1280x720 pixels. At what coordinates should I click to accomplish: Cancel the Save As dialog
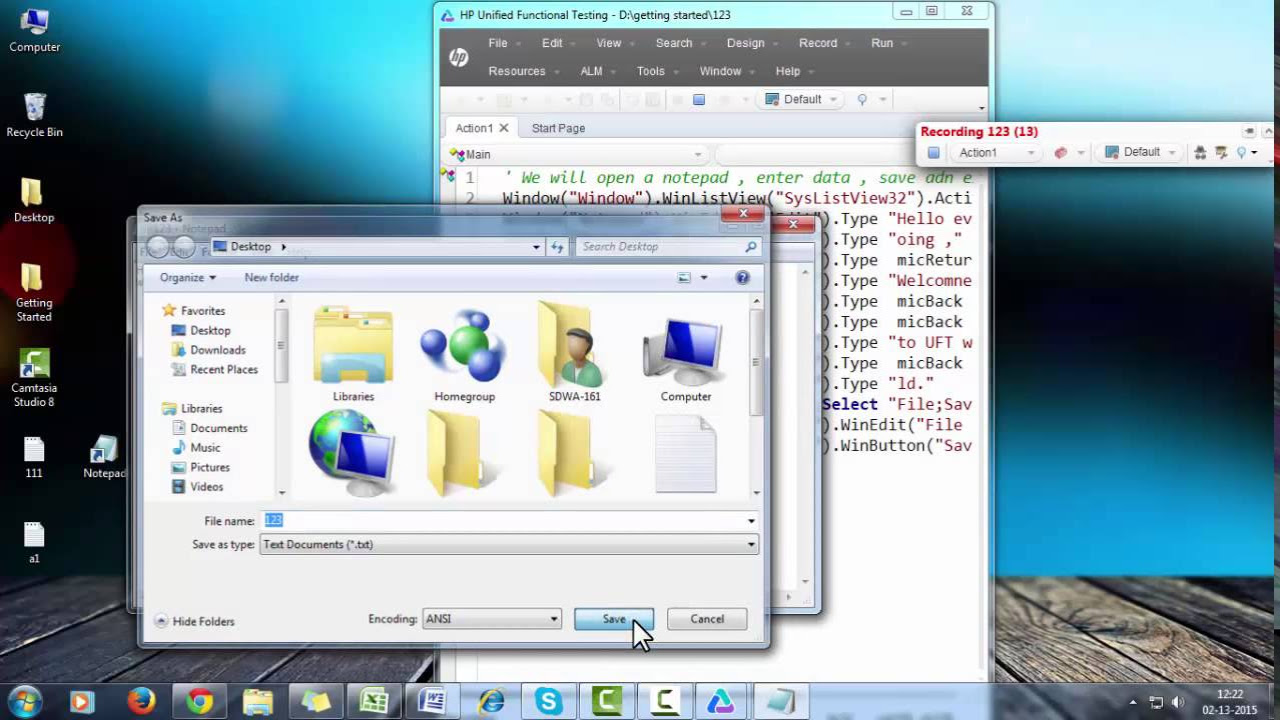pyautogui.click(x=707, y=619)
